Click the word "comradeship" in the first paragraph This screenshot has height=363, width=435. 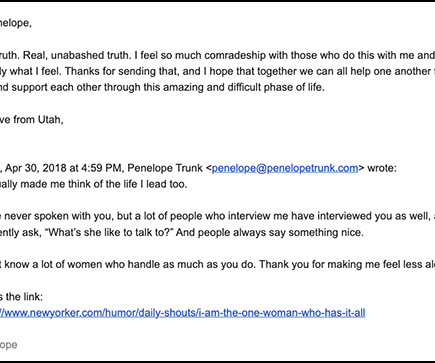point(235,55)
